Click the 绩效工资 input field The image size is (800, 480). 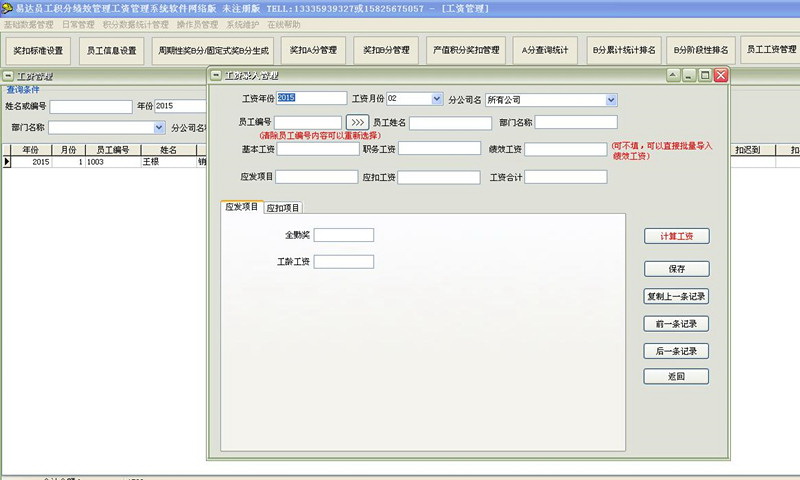pos(566,149)
